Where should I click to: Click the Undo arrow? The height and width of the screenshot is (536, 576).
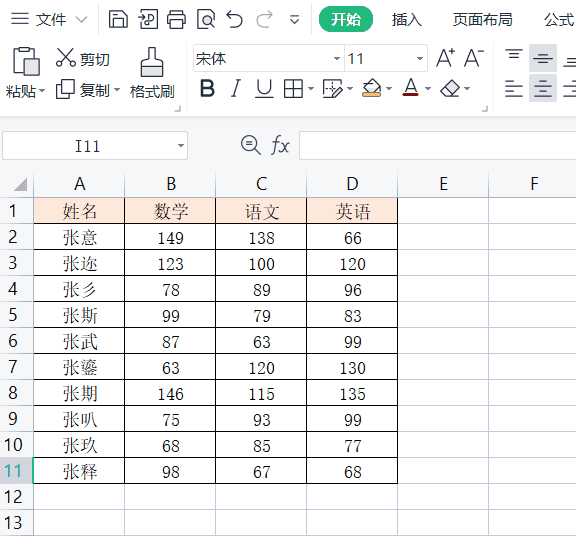(x=234, y=19)
